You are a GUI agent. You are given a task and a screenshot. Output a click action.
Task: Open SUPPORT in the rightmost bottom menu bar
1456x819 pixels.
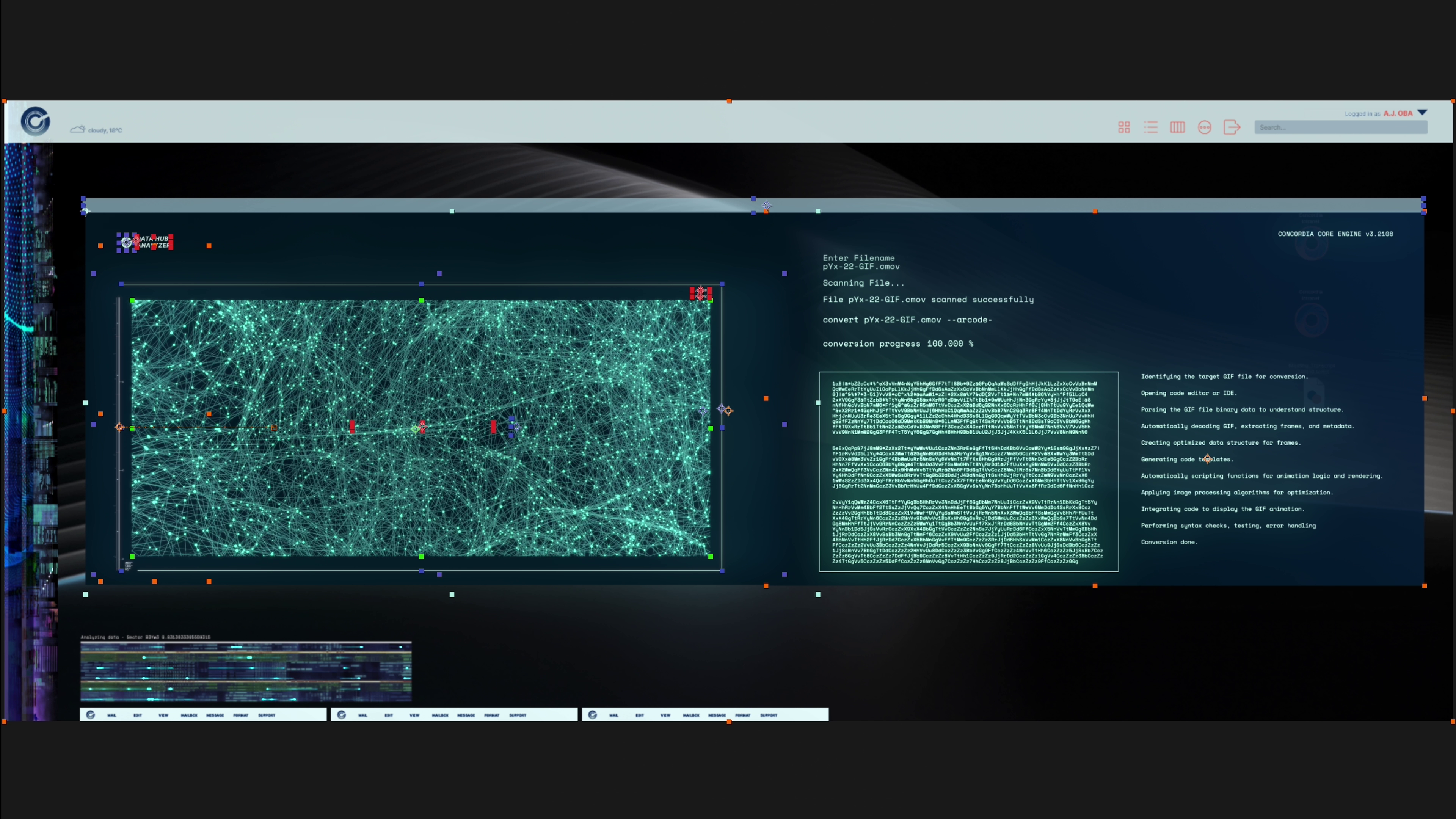pyautogui.click(x=769, y=715)
